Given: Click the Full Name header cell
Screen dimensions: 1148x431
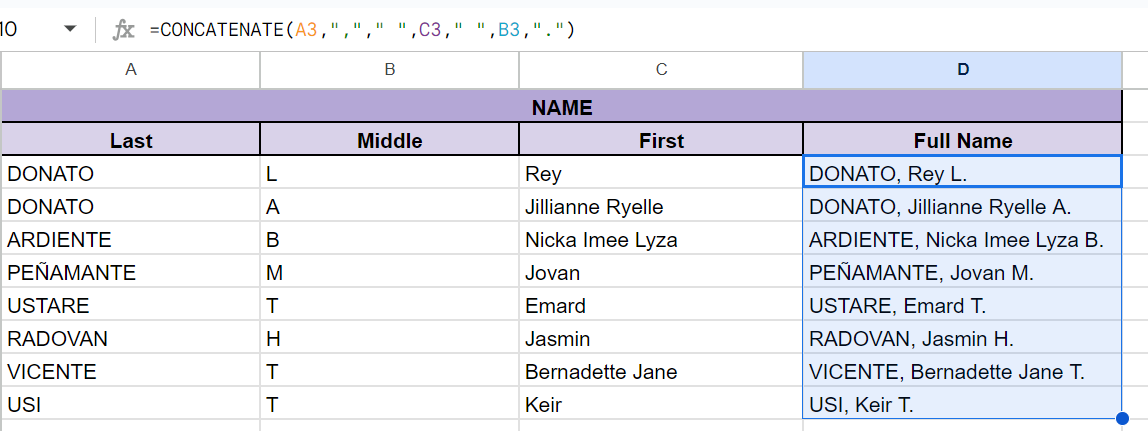Looking at the screenshot, I should click(962, 140).
